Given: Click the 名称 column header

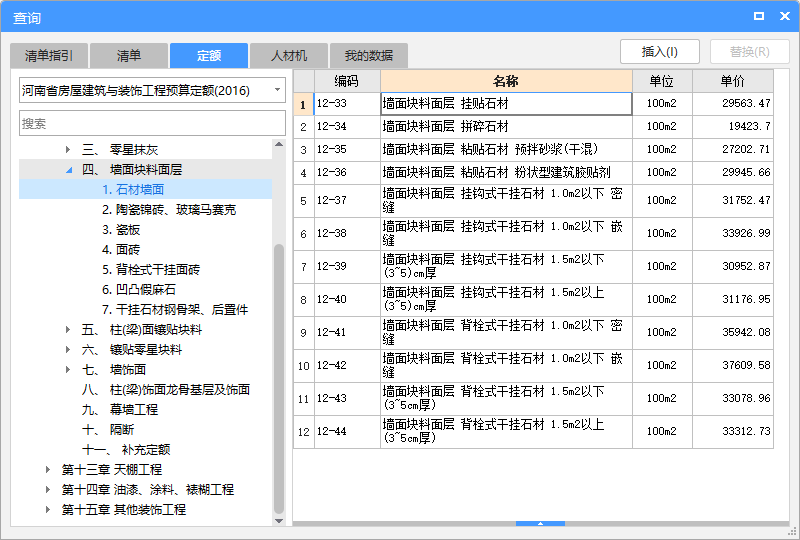Looking at the screenshot, I should [506, 81].
